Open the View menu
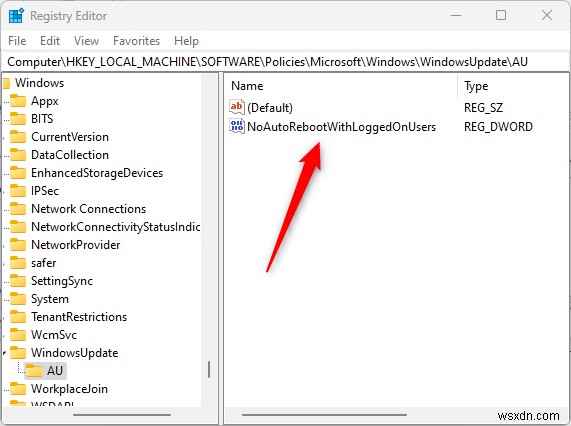This screenshot has height=426, width=571. click(86, 41)
